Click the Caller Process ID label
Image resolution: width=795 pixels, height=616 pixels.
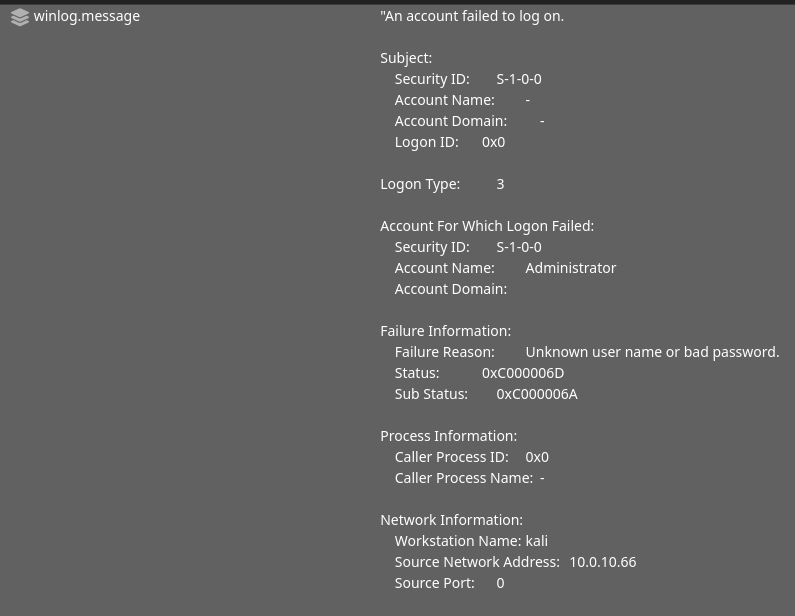(451, 457)
